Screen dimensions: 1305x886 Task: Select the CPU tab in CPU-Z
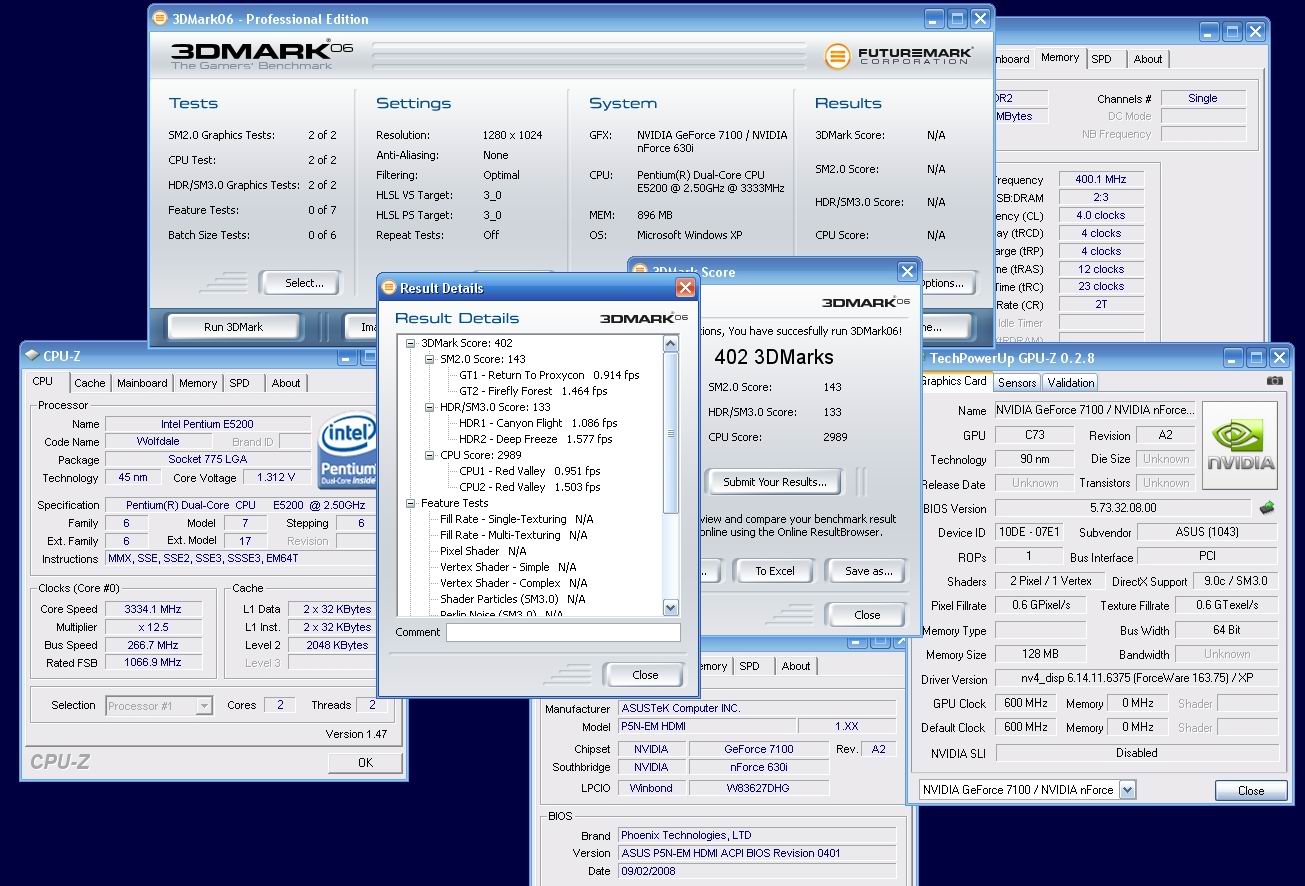43,381
